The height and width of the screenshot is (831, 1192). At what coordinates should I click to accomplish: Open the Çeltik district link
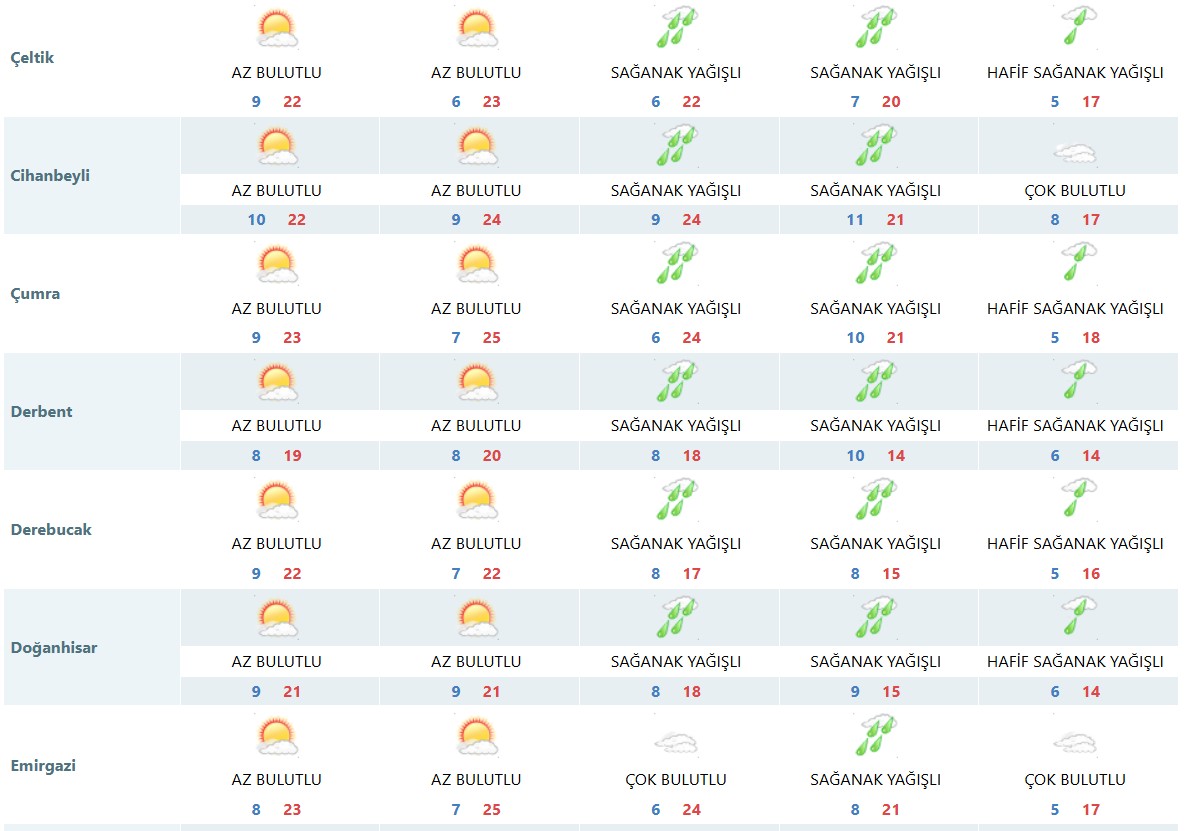click(x=32, y=58)
